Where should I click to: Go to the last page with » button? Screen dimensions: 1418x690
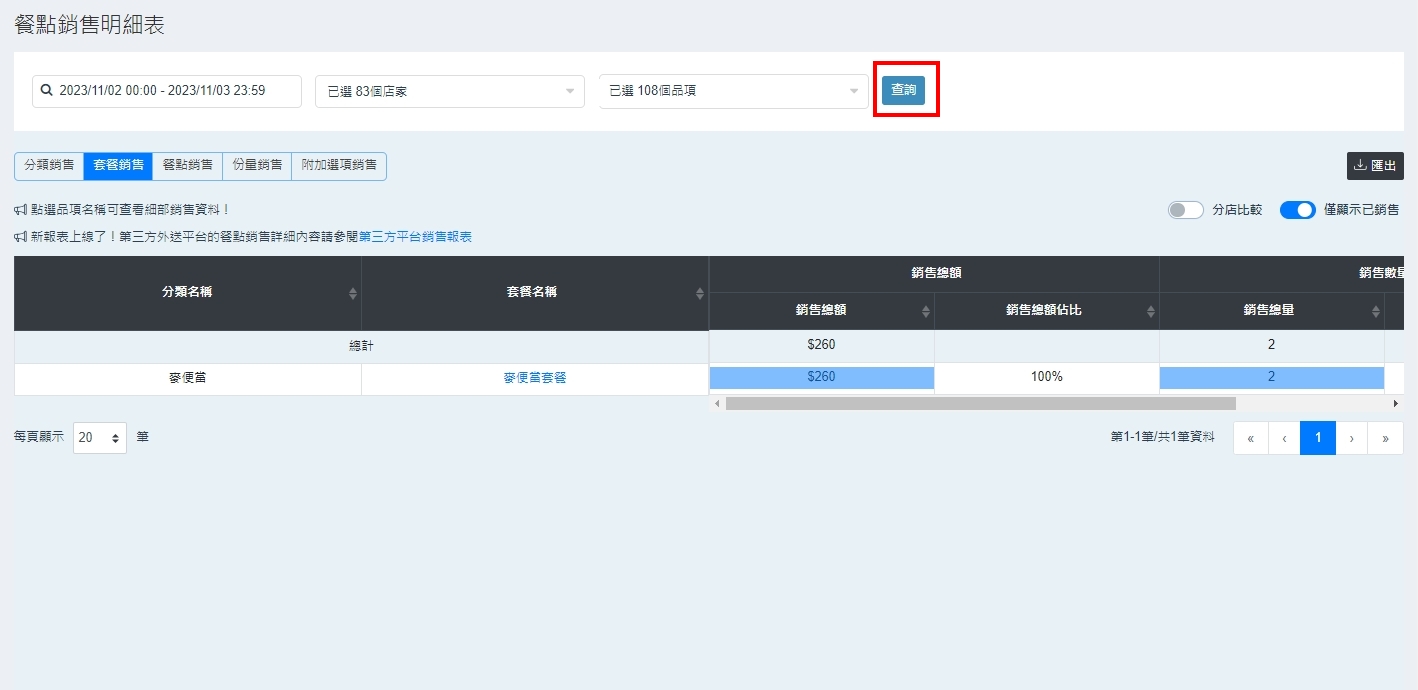pos(1385,438)
